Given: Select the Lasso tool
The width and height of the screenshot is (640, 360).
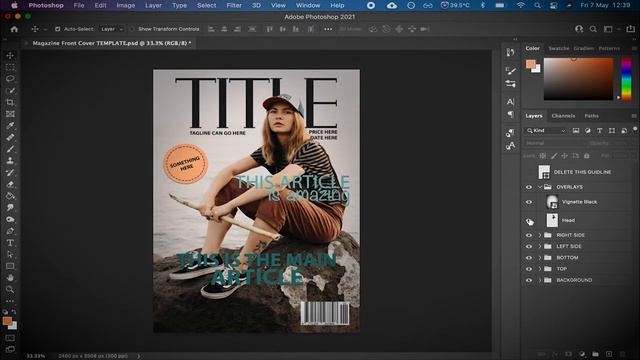Looking at the screenshot, I should click(10, 79).
